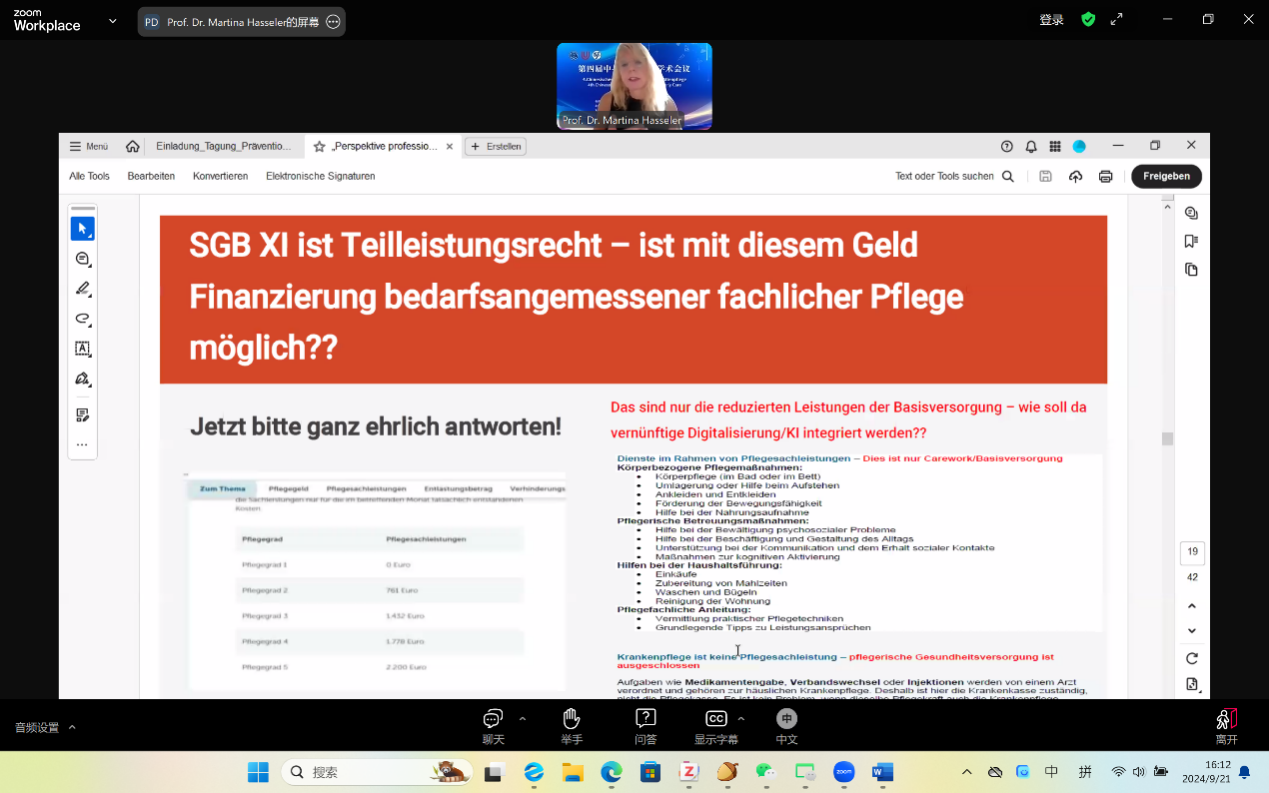
Task: Select the comment tool in Acrobat sidebar
Action: (82, 259)
